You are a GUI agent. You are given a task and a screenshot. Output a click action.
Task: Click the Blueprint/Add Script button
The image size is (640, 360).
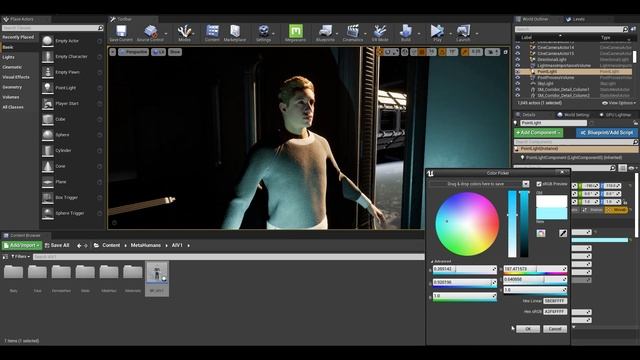coord(607,133)
